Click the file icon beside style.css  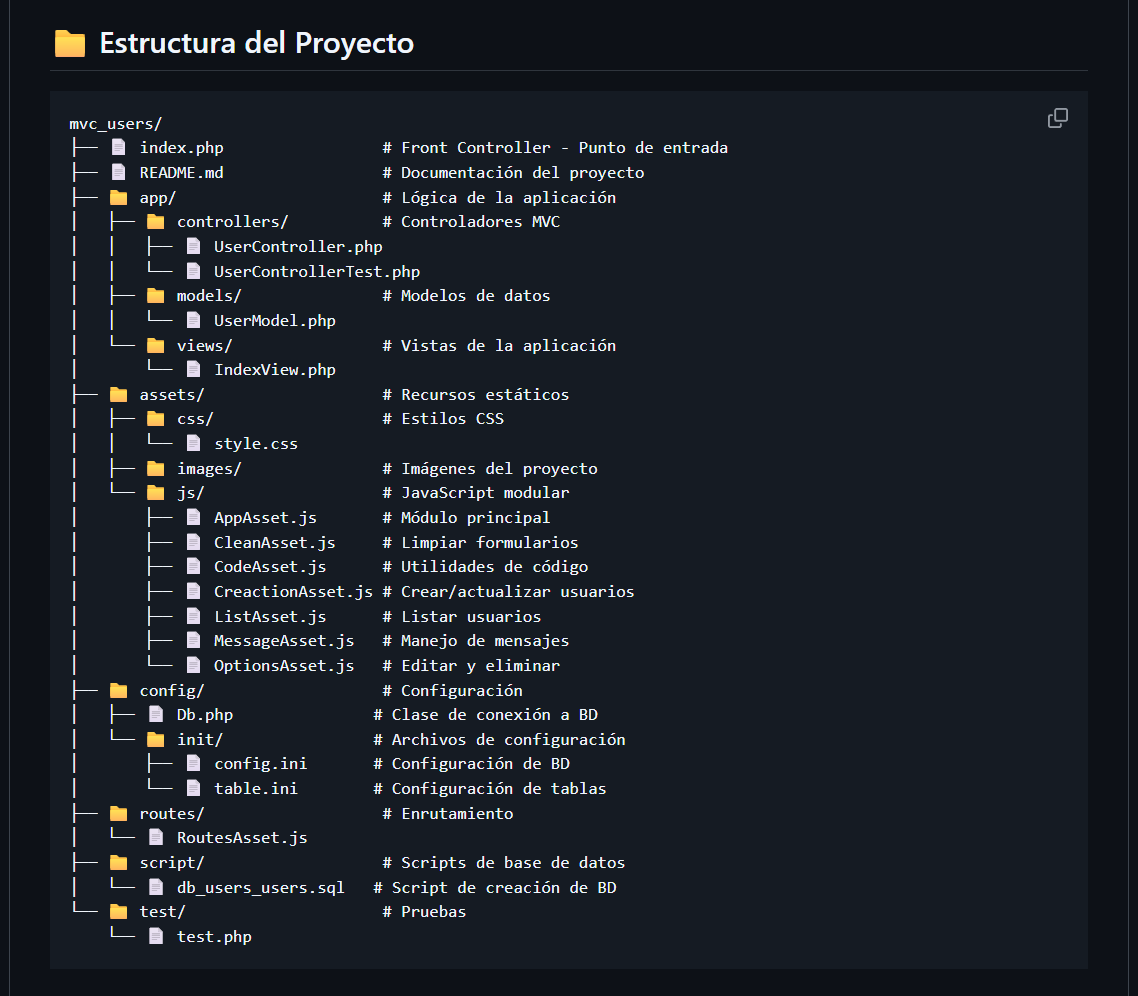click(x=193, y=443)
